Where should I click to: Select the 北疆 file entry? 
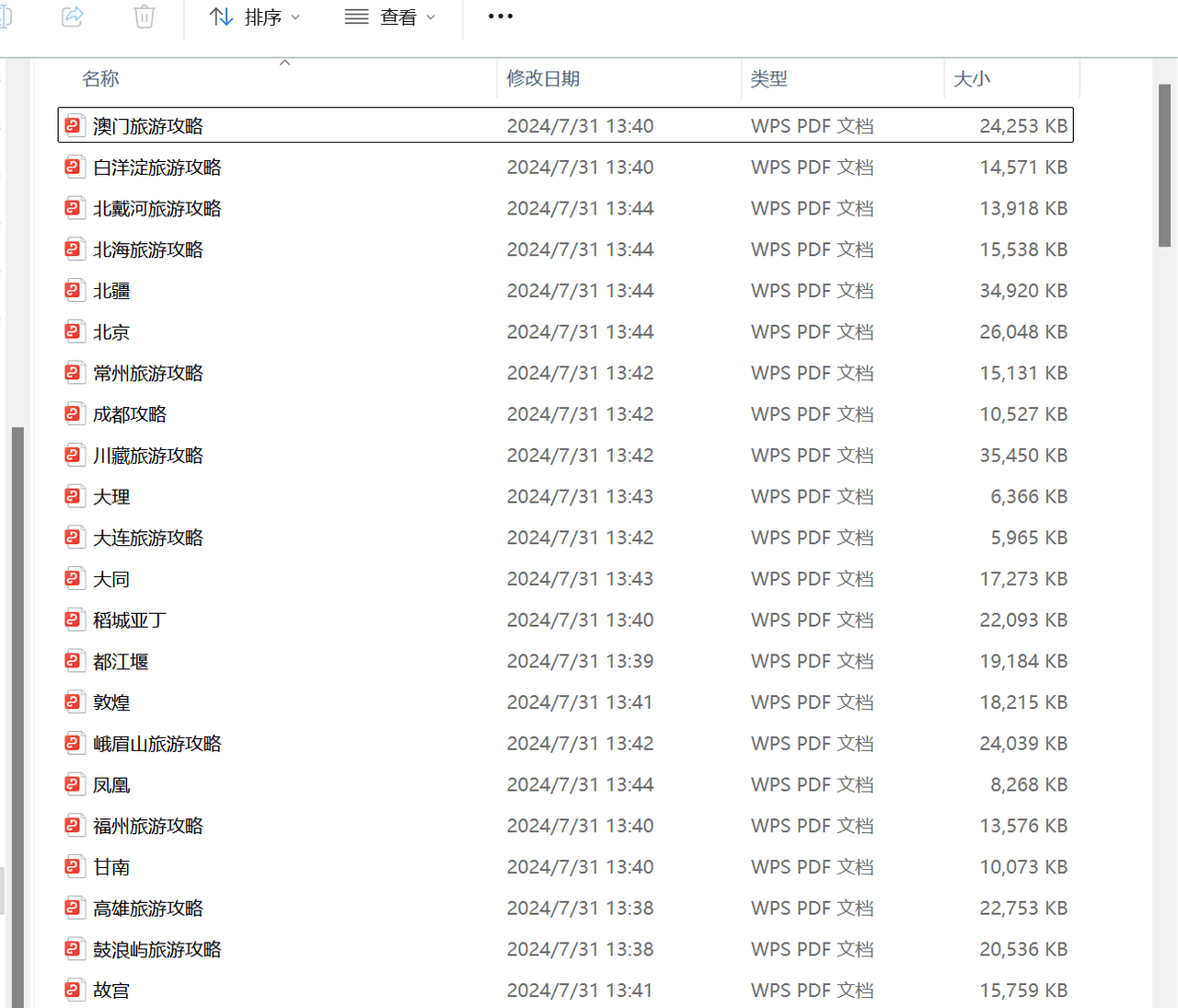point(112,290)
